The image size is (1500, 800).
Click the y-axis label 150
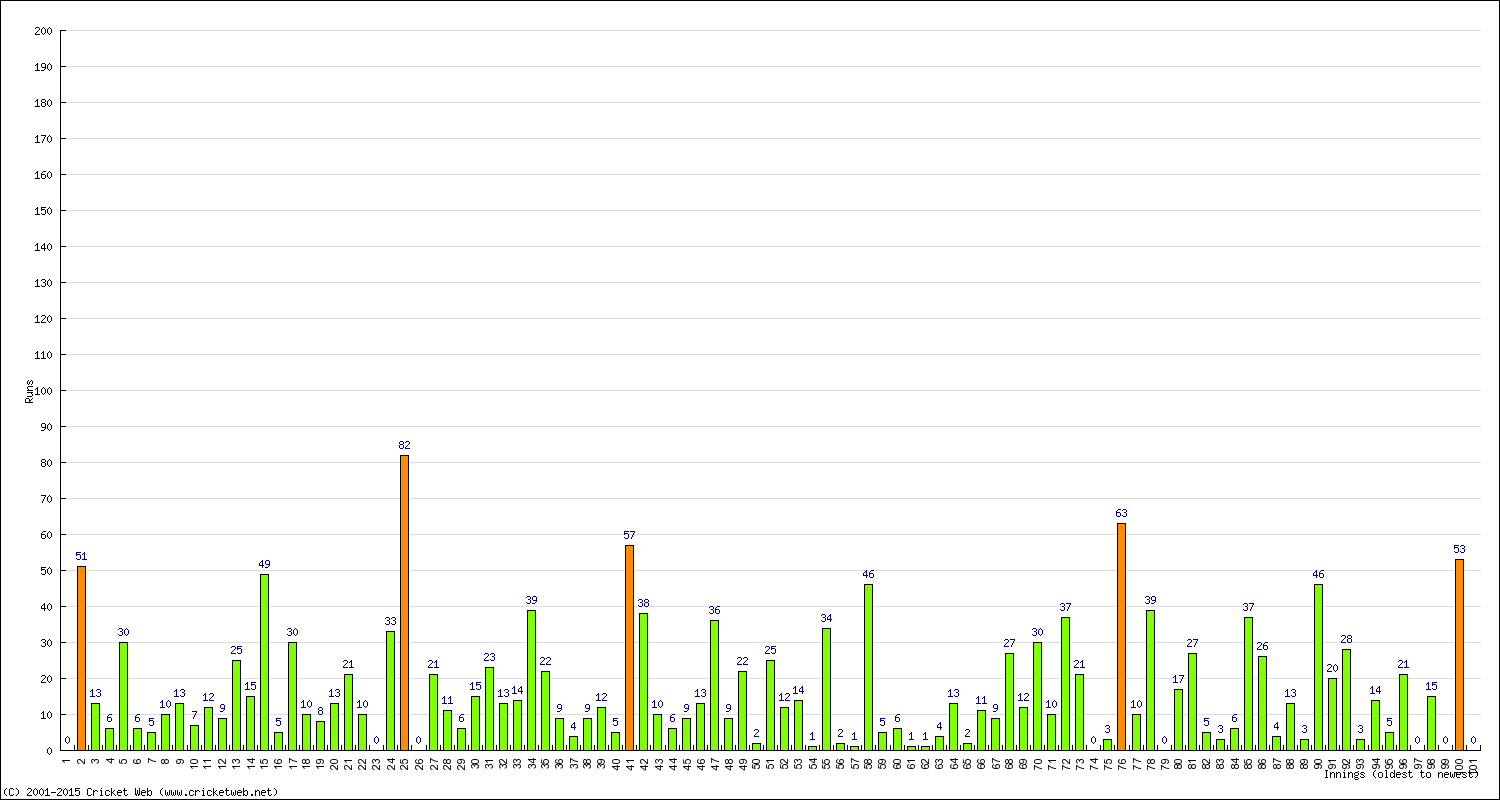tap(43, 211)
